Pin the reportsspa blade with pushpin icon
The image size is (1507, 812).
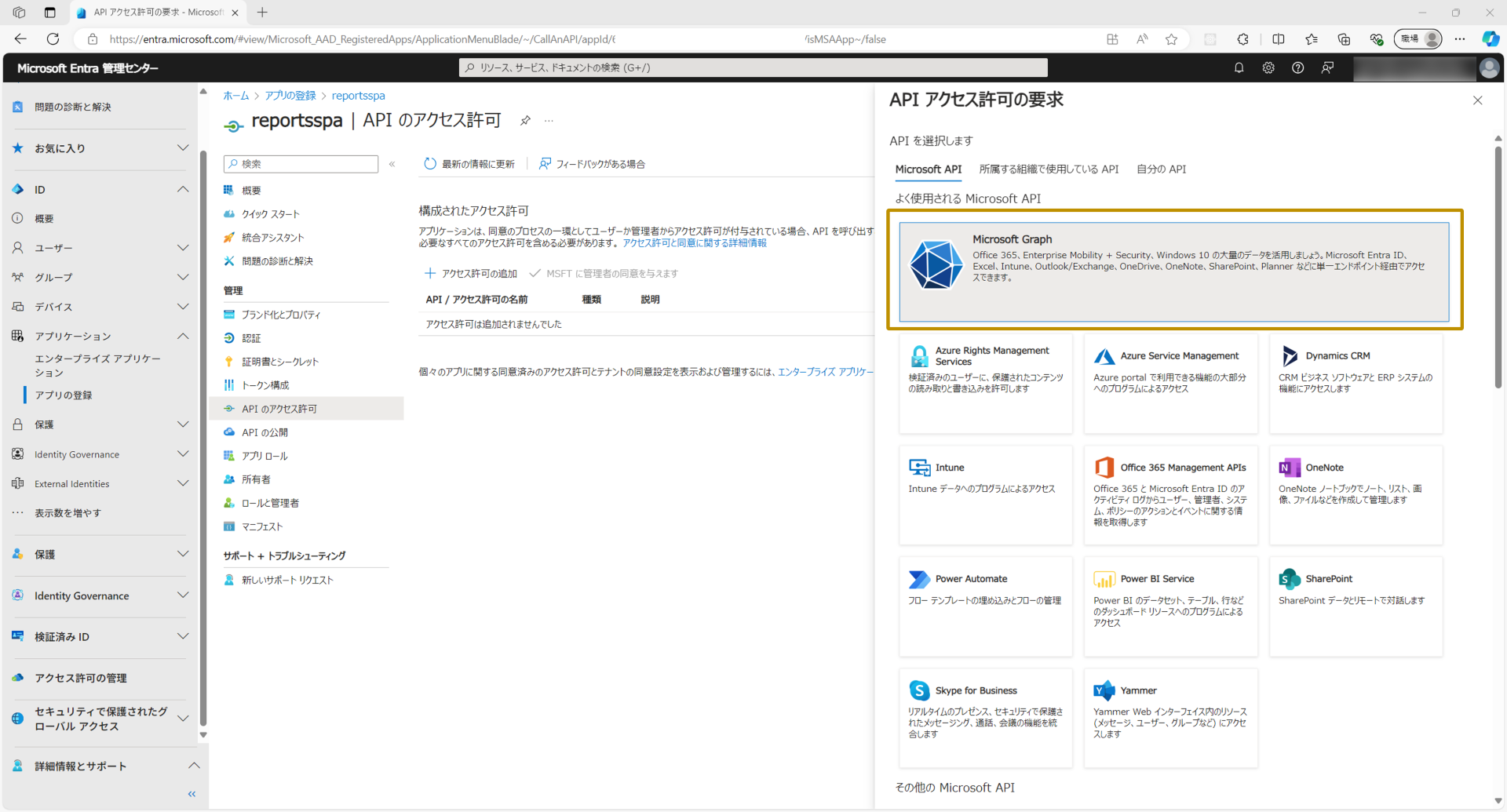(x=525, y=120)
